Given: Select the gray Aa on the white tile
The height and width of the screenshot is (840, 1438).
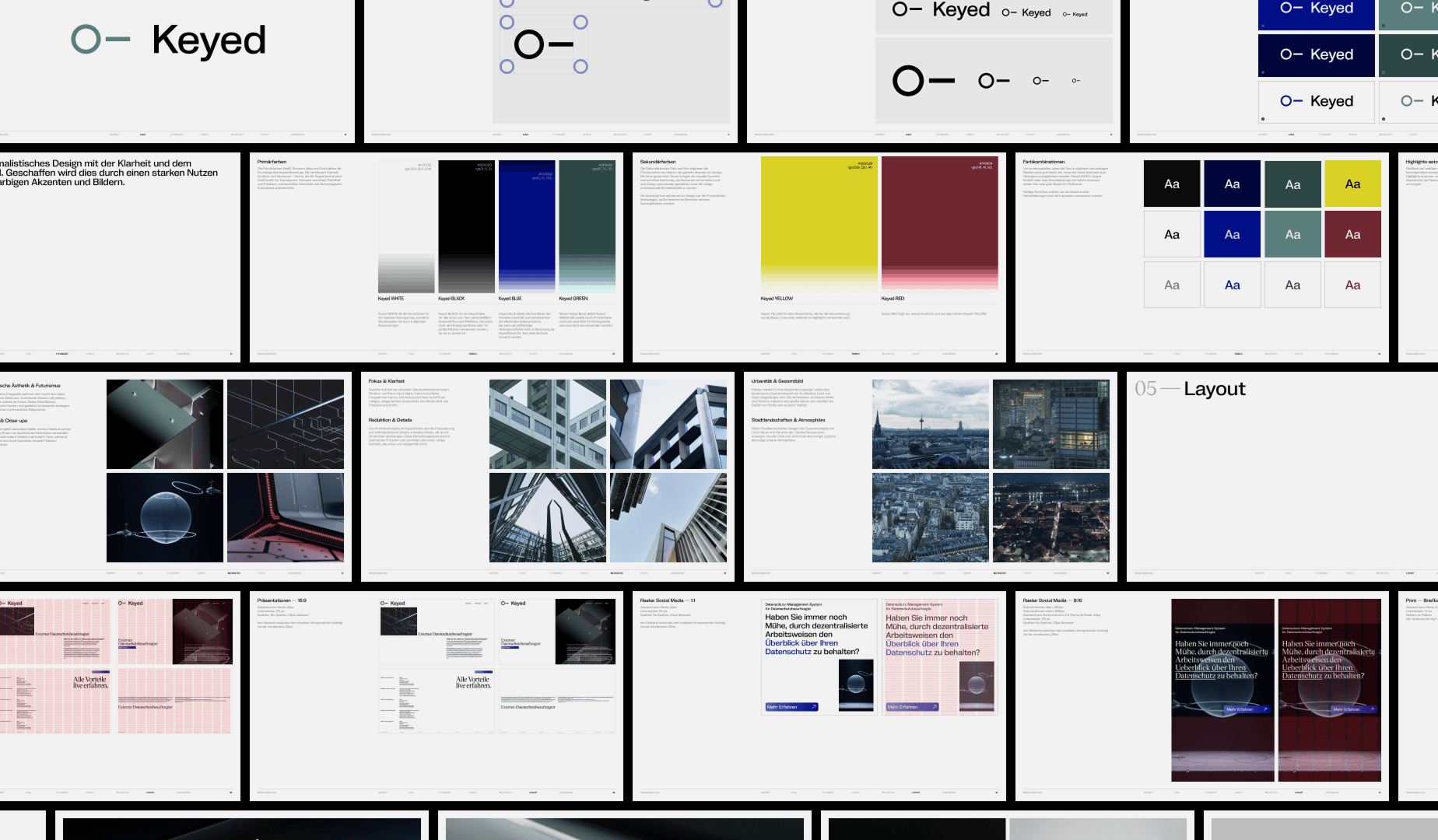Looking at the screenshot, I should coord(1172,285).
